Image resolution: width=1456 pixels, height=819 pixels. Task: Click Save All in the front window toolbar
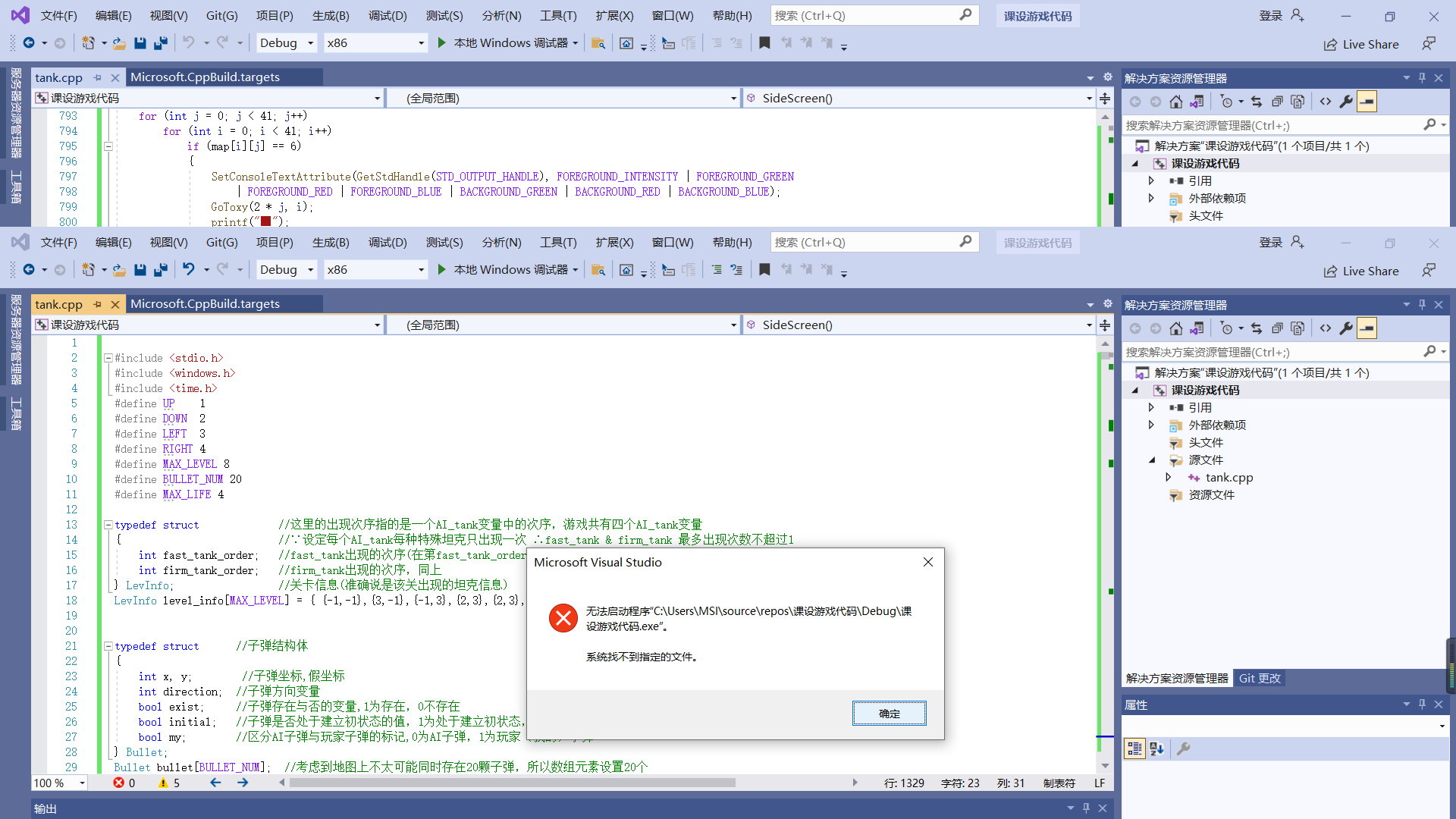[160, 270]
